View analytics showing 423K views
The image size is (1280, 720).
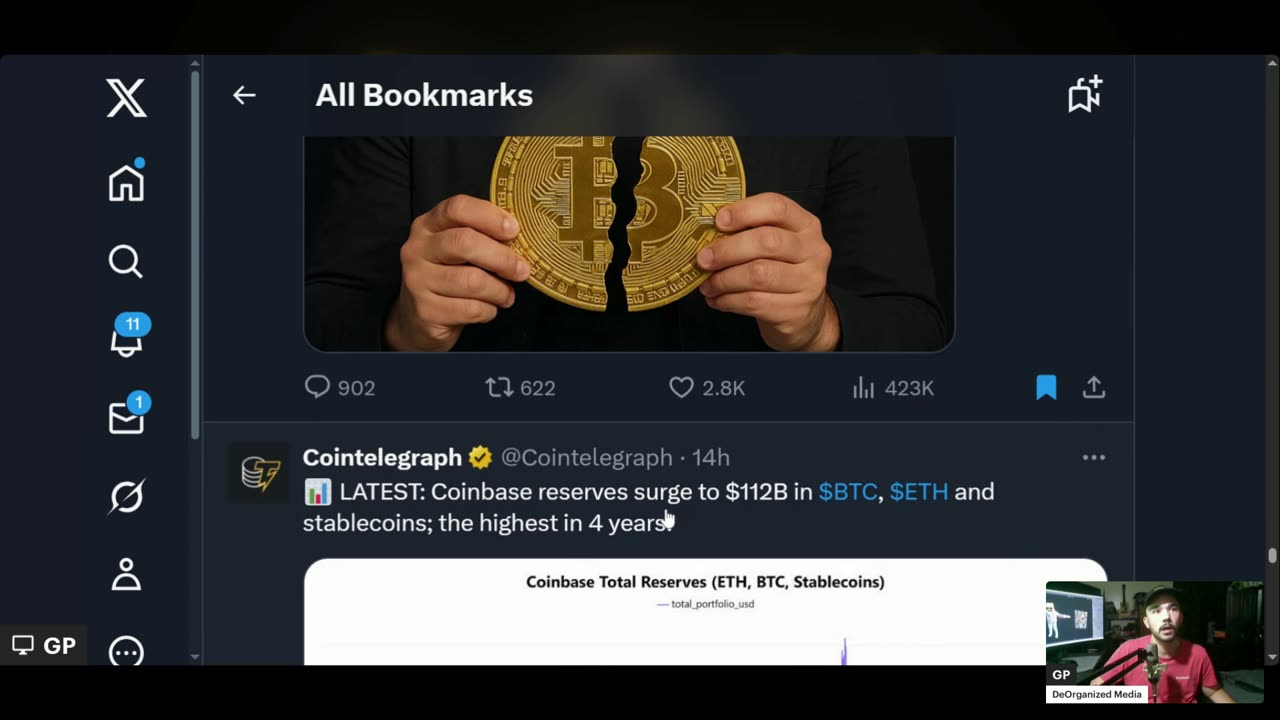[x=893, y=387]
